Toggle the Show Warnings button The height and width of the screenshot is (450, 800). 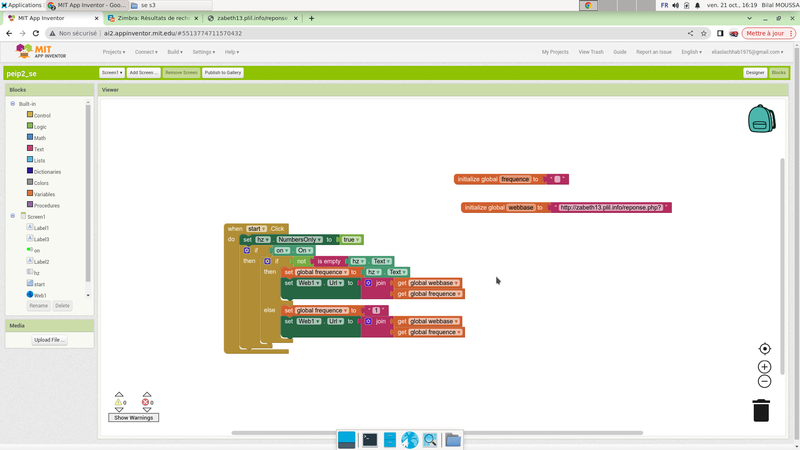click(x=134, y=418)
